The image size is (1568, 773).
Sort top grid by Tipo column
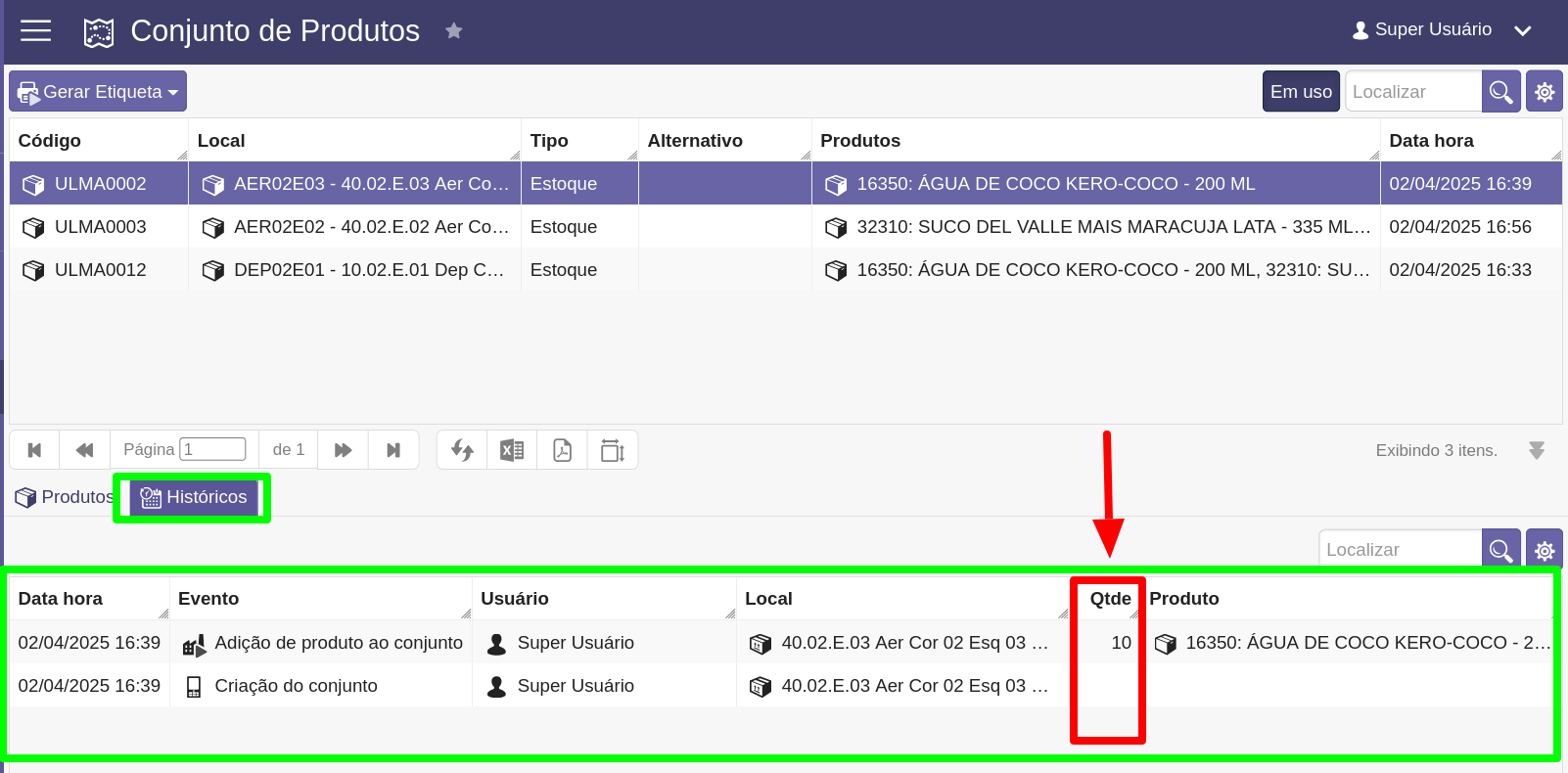[x=579, y=141]
